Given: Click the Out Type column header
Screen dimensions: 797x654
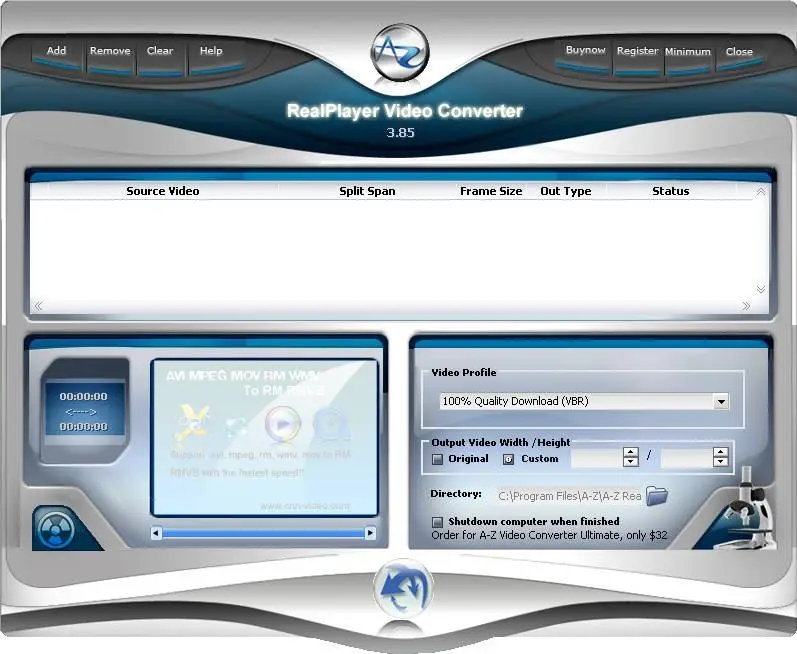Looking at the screenshot, I should pos(566,191).
